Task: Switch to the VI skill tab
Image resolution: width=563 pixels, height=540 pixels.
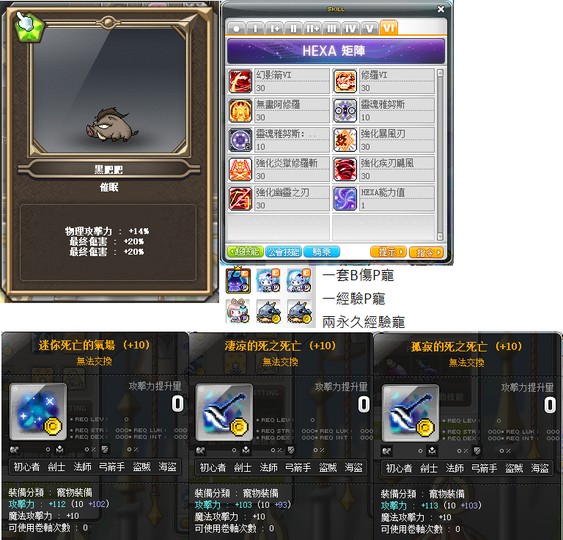Action: pyautogui.click(x=389, y=28)
